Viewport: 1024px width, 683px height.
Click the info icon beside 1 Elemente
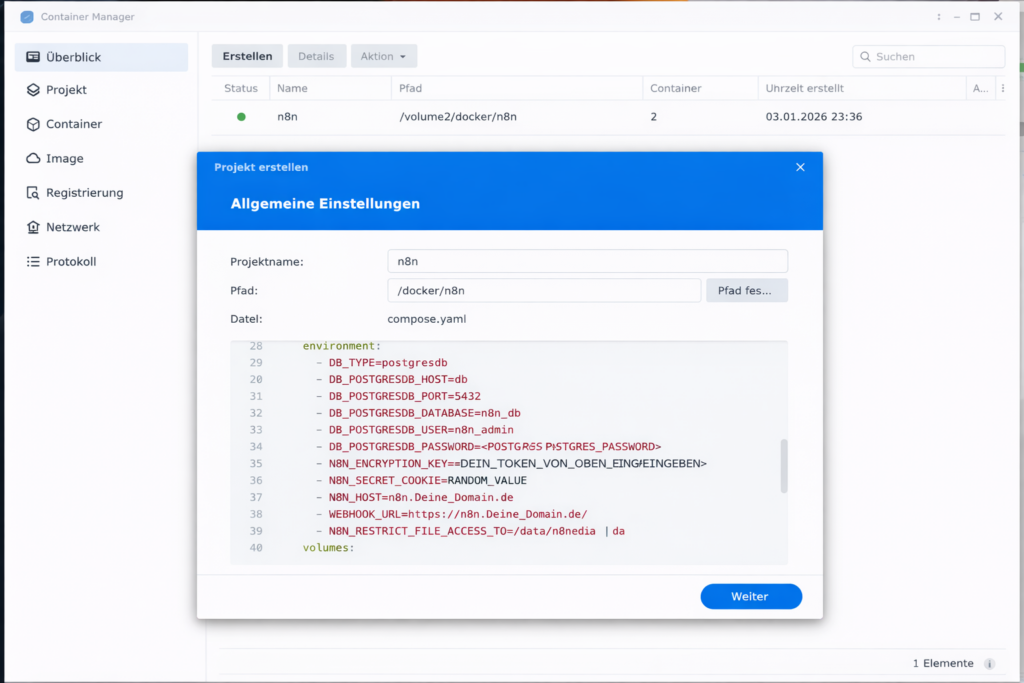click(989, 664)
